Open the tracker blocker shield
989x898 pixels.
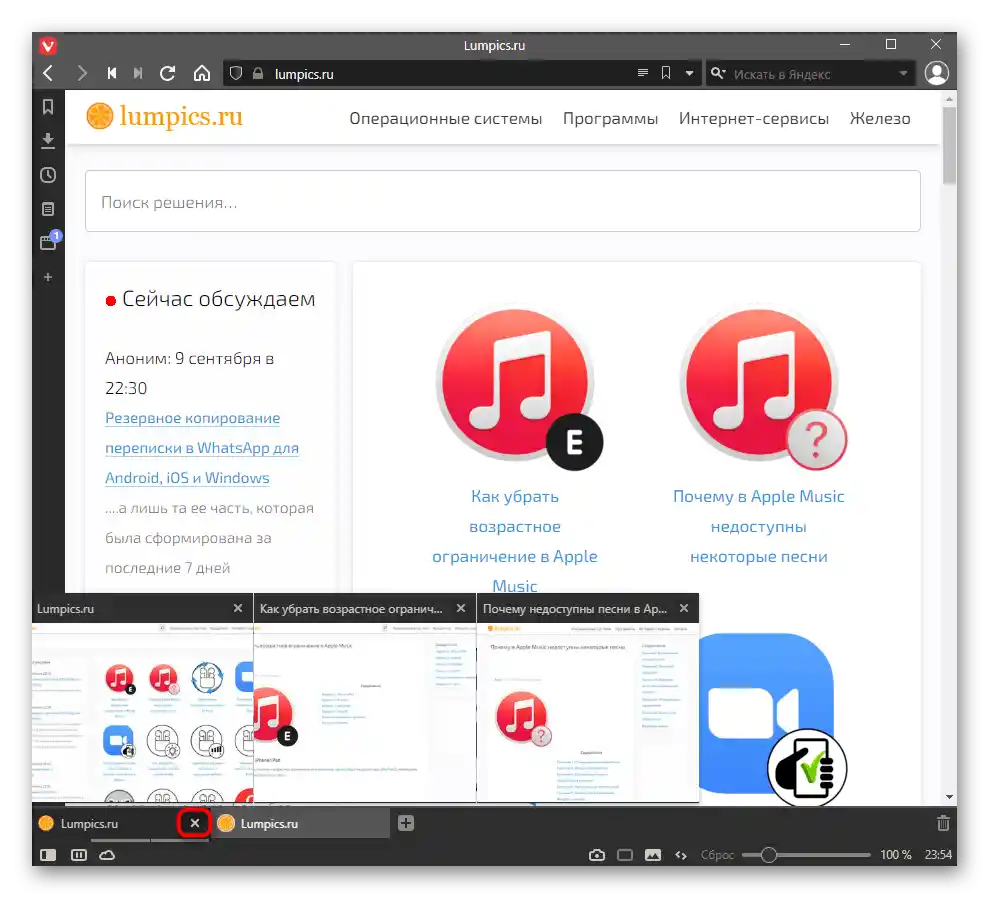tap(236, 74)
